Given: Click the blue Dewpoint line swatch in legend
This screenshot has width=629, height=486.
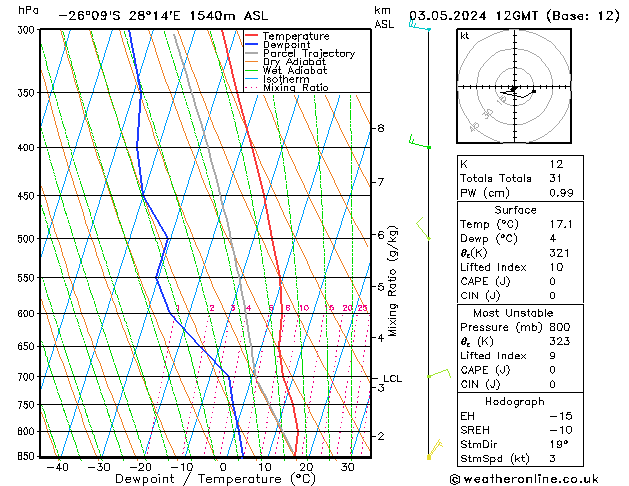Looking at the screenshot, I should tap(252, 45).
